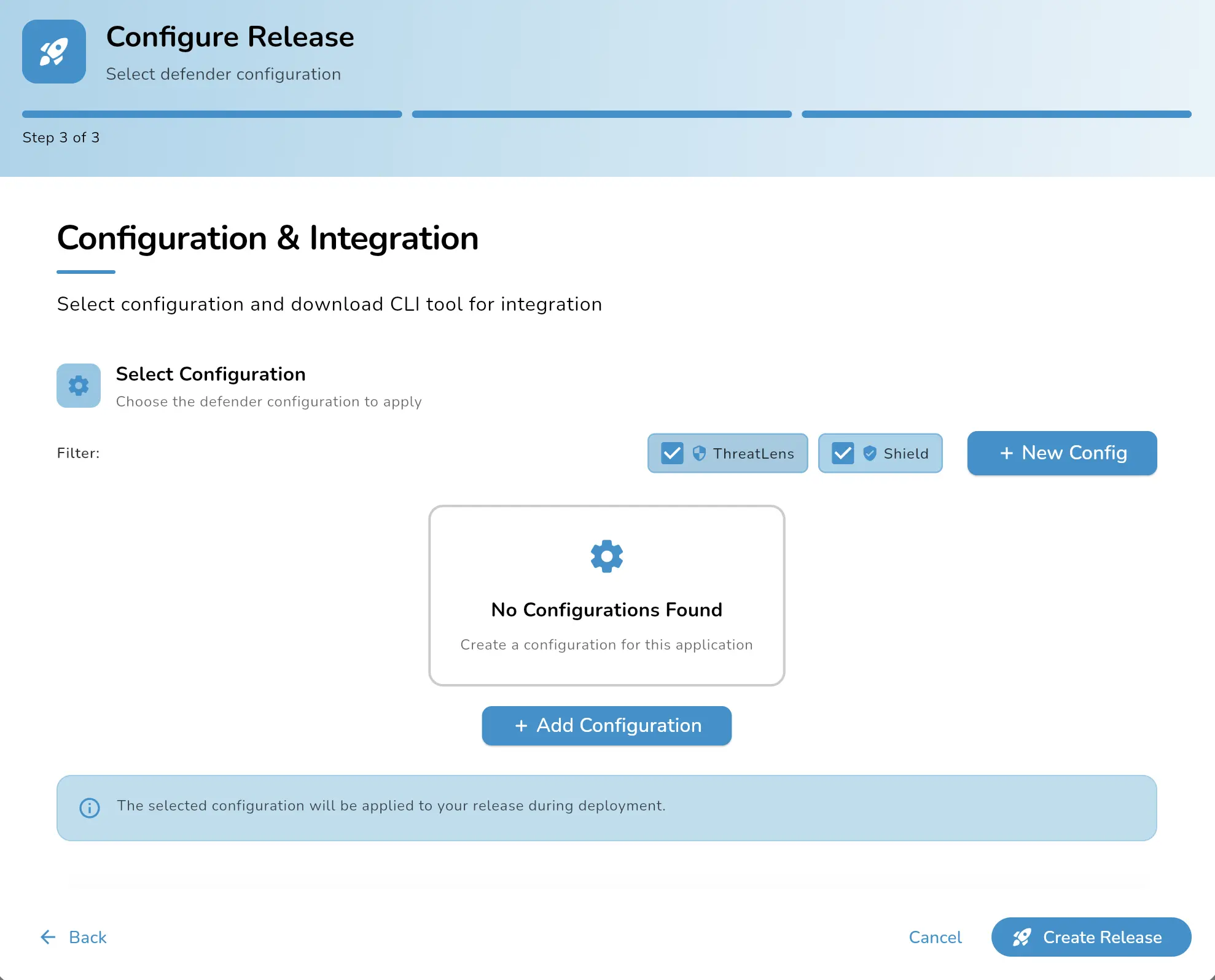The width and height of the screenshot is (1215, 980).
Task: Click the third progress step bar
Action: tap(996, 114)
